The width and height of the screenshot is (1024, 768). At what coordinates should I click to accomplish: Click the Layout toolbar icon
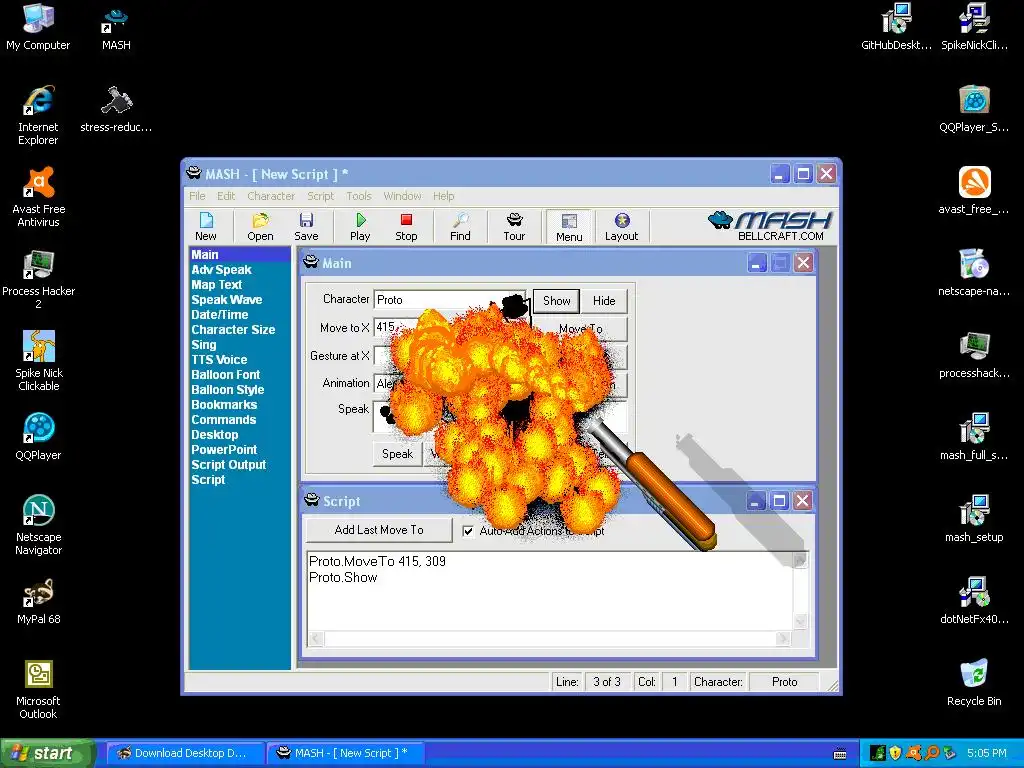click(622, 227)
